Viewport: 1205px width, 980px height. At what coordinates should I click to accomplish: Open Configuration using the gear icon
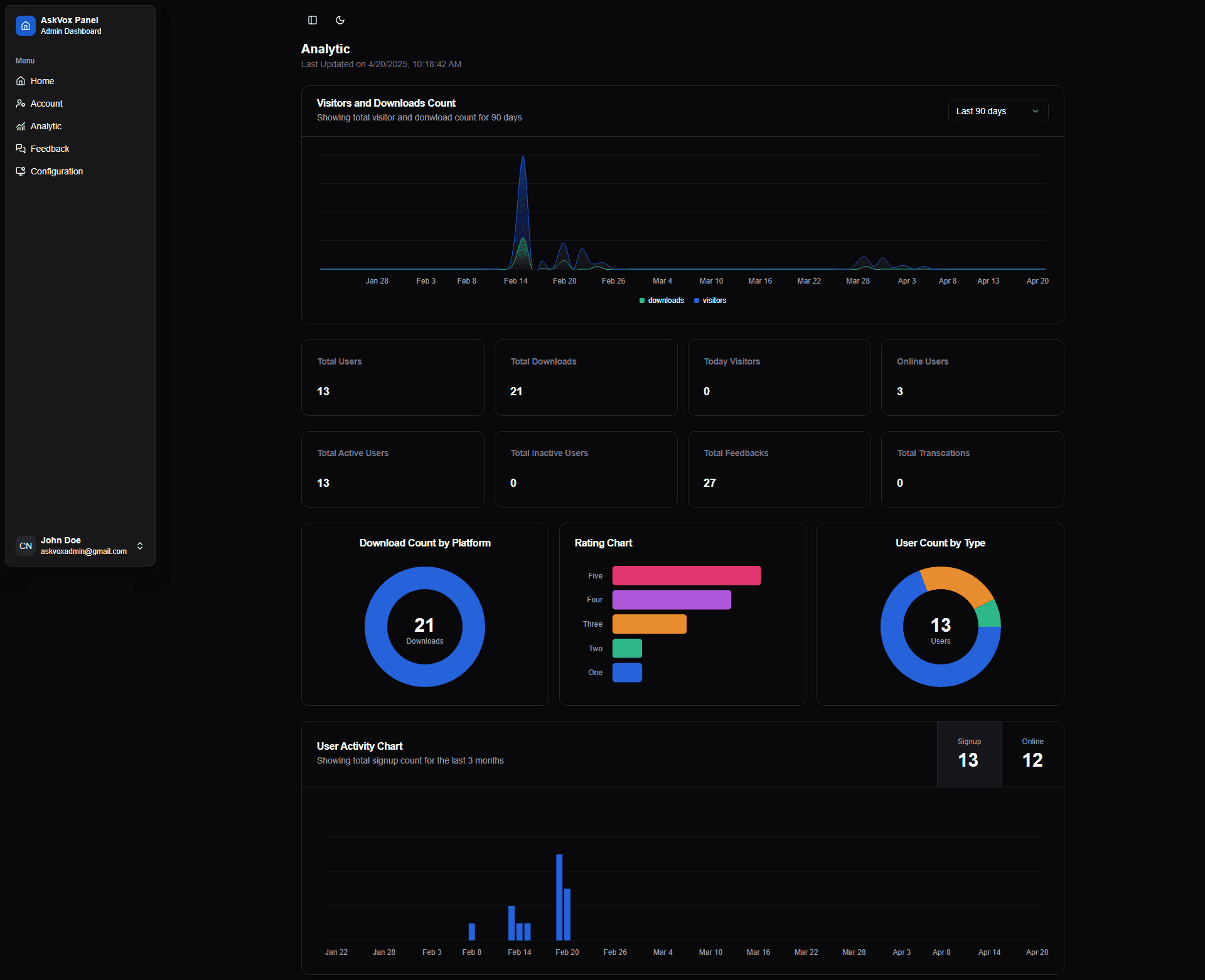coord(21,171)
